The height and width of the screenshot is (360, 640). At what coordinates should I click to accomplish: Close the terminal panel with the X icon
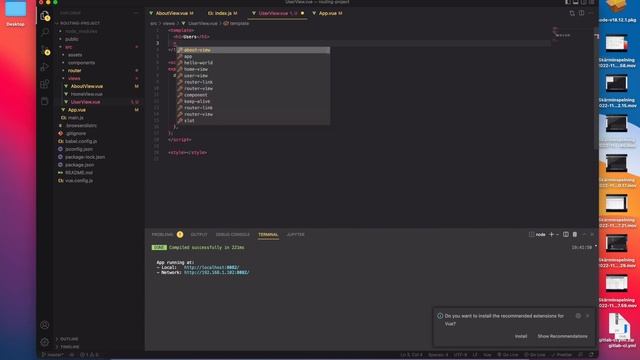[592, 234]
